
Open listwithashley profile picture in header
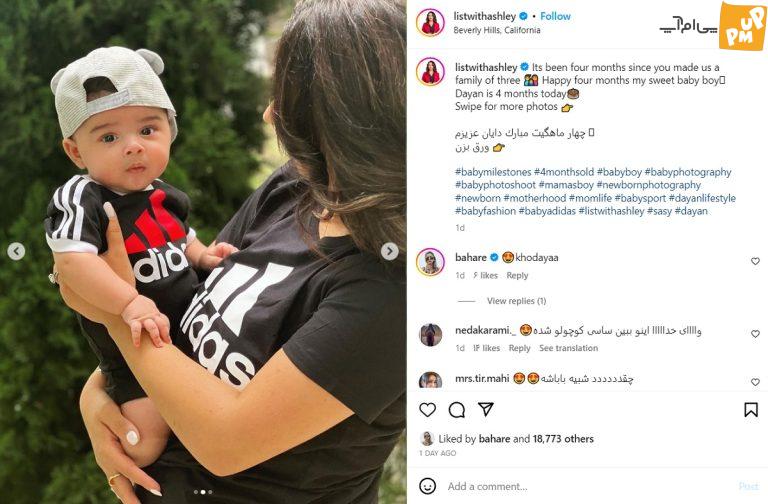click(x=430, y=22)
